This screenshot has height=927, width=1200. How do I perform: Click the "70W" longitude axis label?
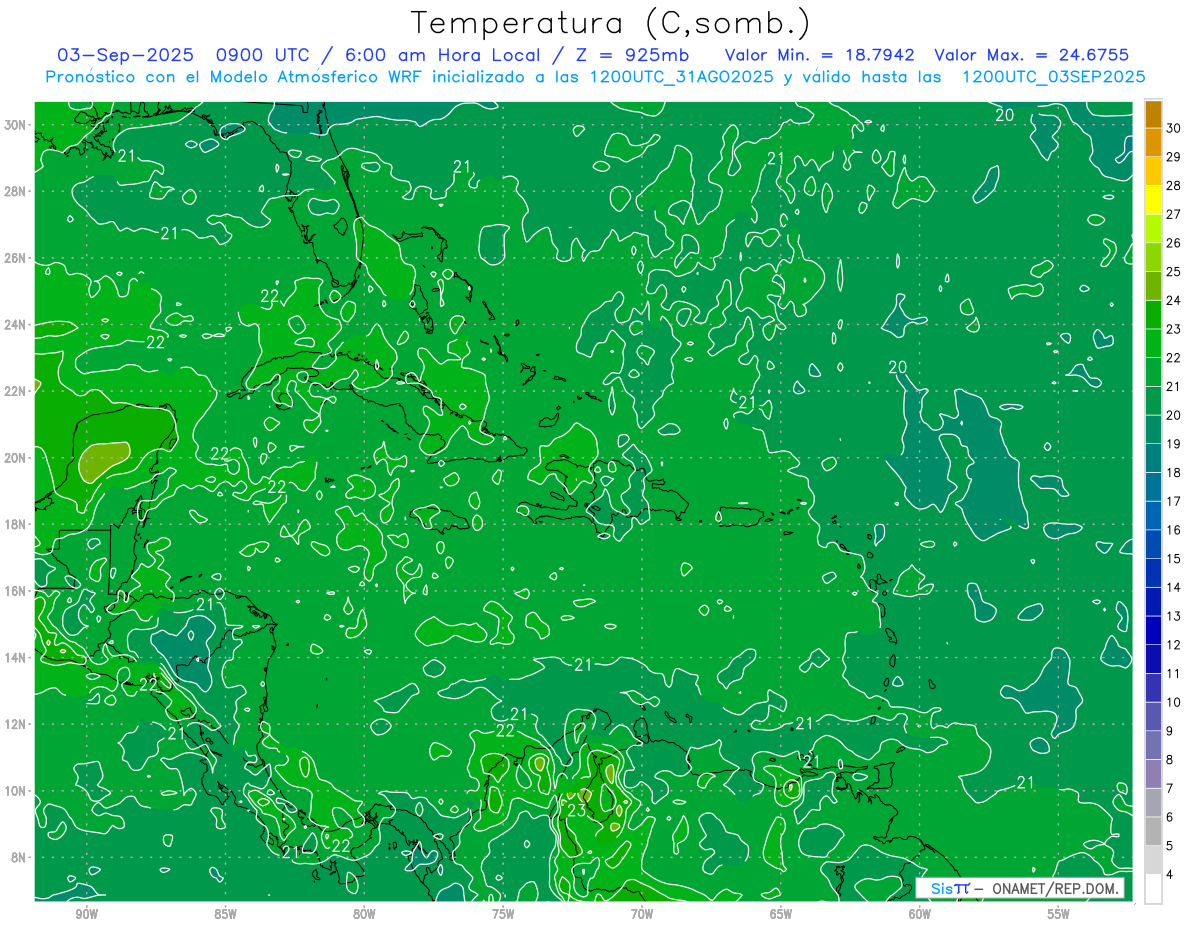pos(642,913)
